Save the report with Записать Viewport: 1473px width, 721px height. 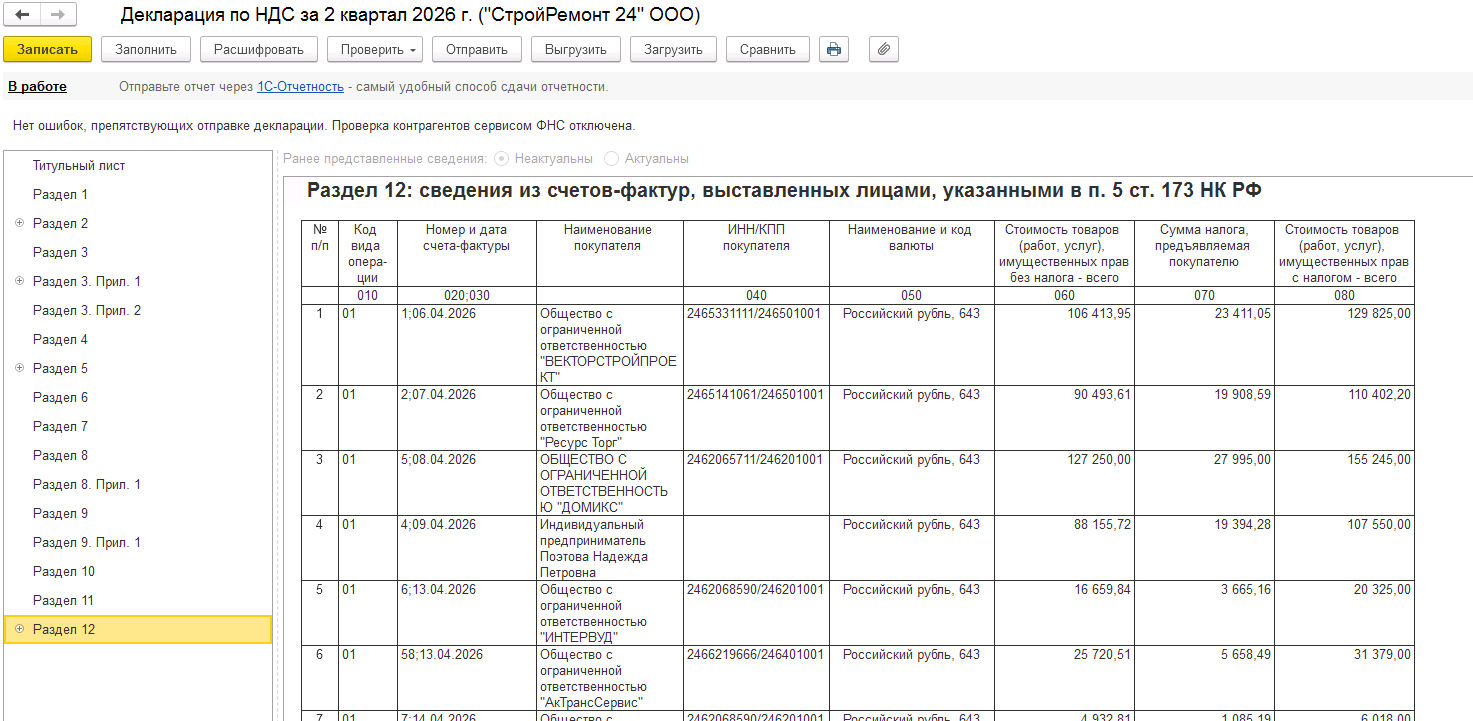click(47, 49)
